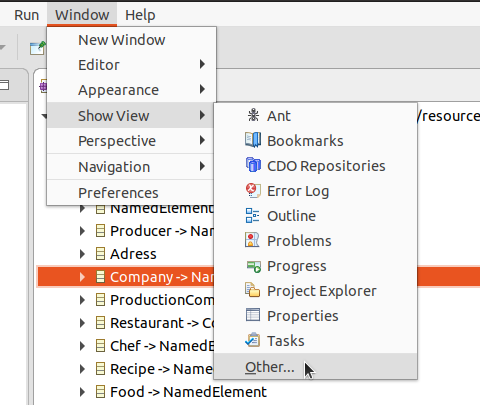Click the Bookmarks view icon
Image resolution: width=480 pixels, height=405 pixels.
[253, 140]
